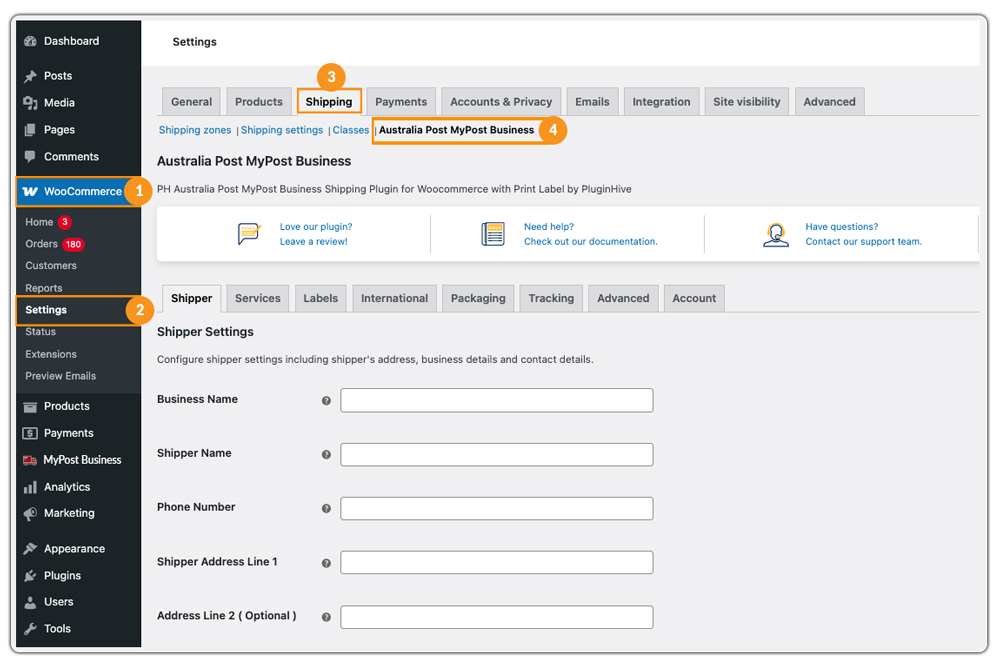
Task: Focus the Shipper Name input field
Action: pos(496,455)
